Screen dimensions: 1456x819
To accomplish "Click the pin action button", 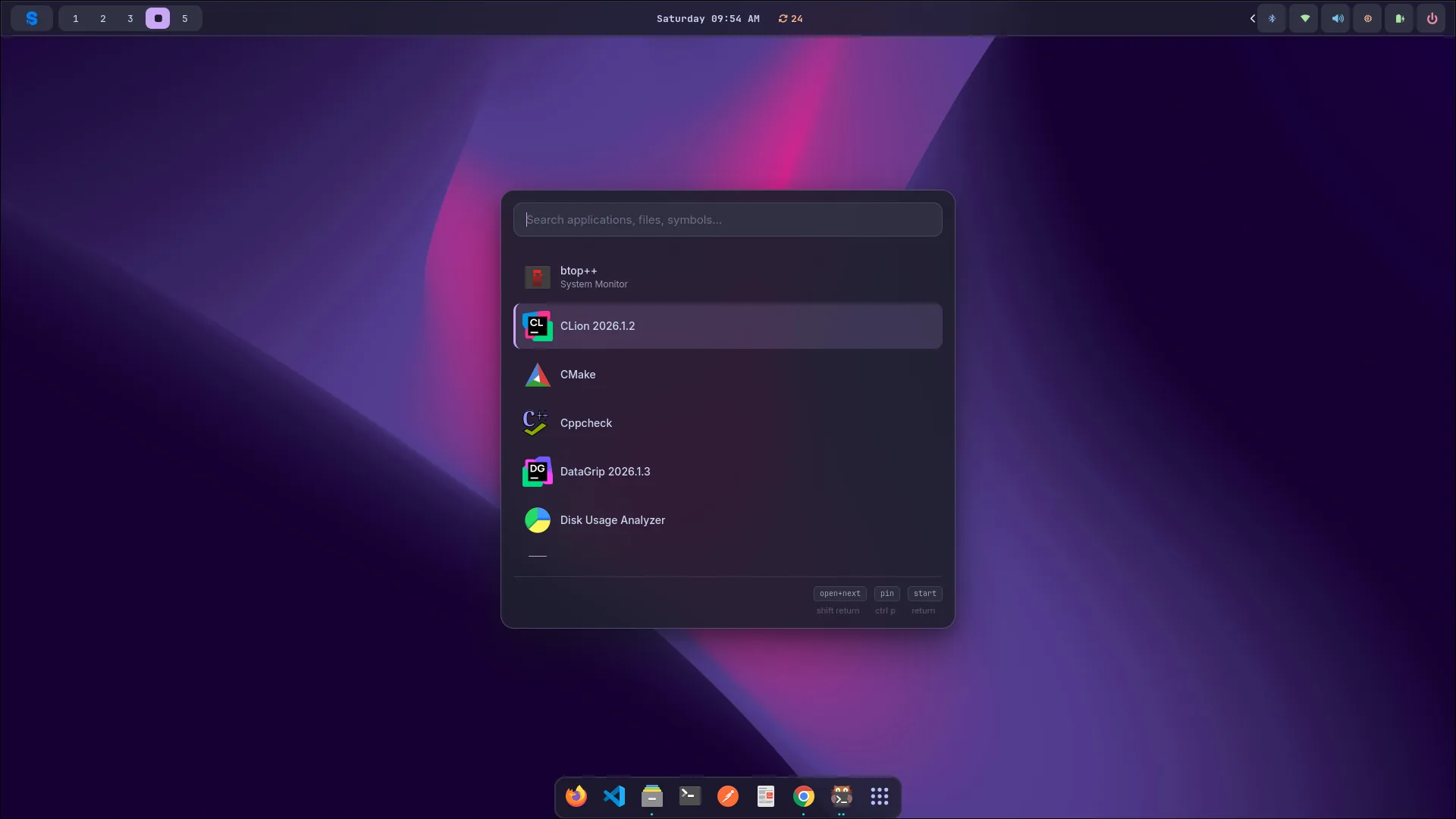I will pos(886,594).
